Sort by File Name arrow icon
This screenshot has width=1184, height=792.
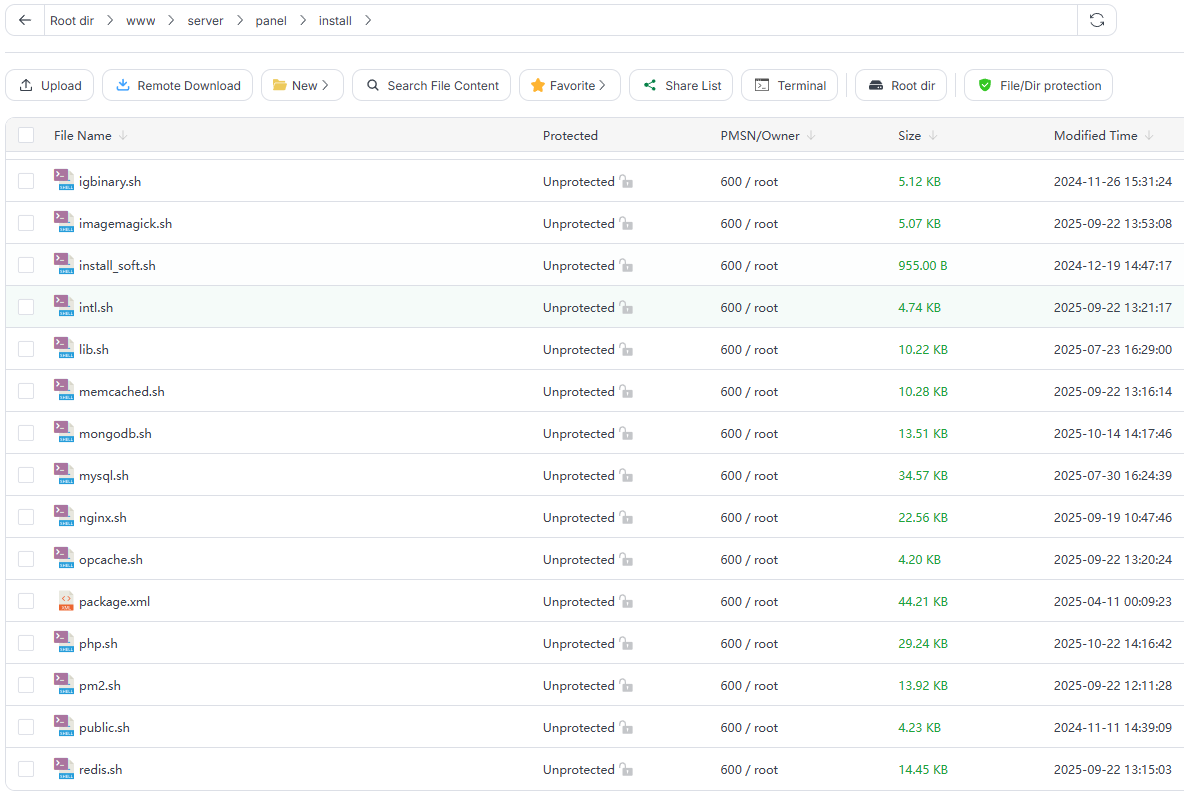pyautogui.click(x=123, y=136)
